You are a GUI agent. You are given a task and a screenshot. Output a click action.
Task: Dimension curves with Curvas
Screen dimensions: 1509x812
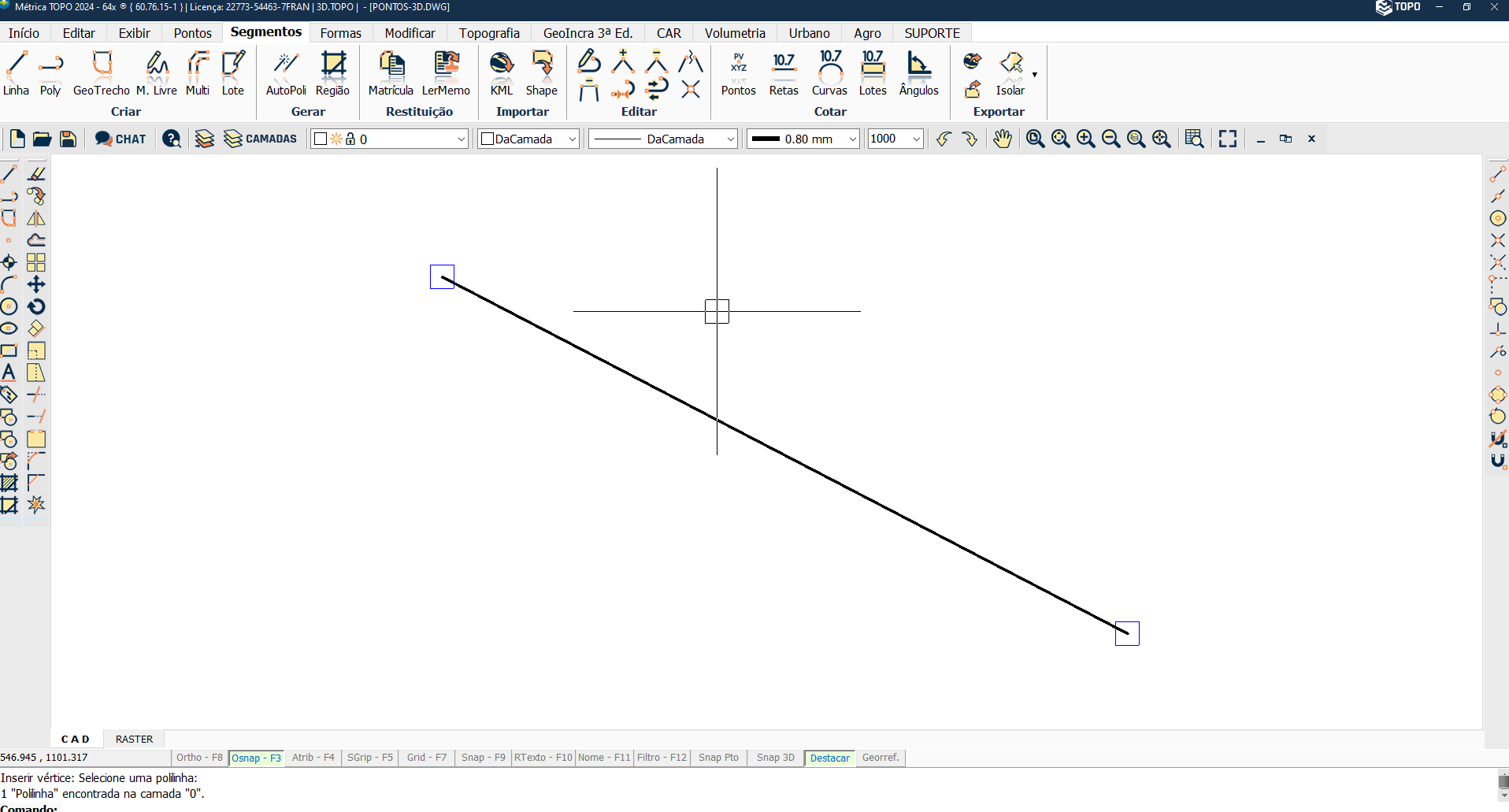point(830,73)
